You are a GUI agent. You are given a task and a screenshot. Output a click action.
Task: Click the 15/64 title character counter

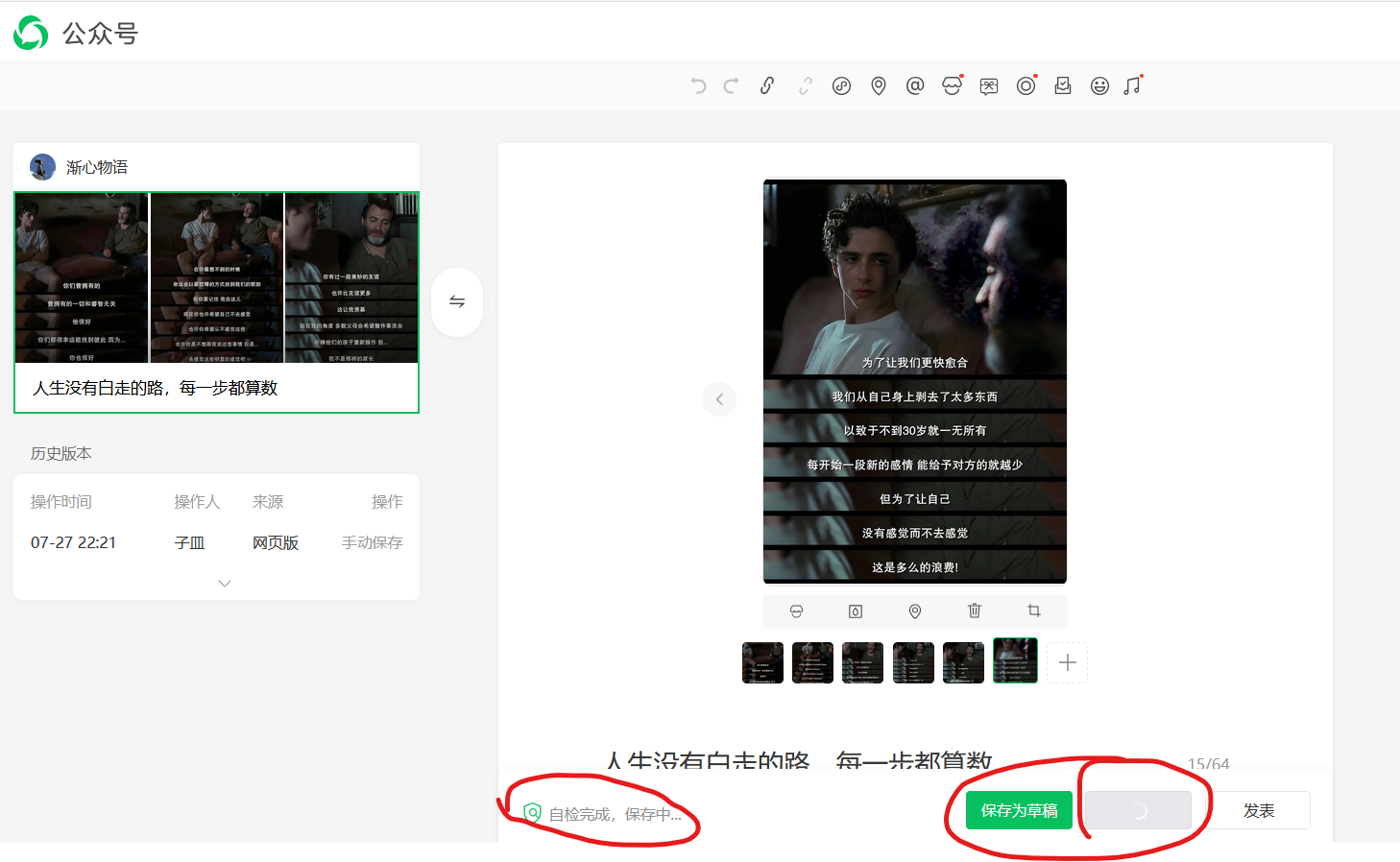click(1208, 763)
